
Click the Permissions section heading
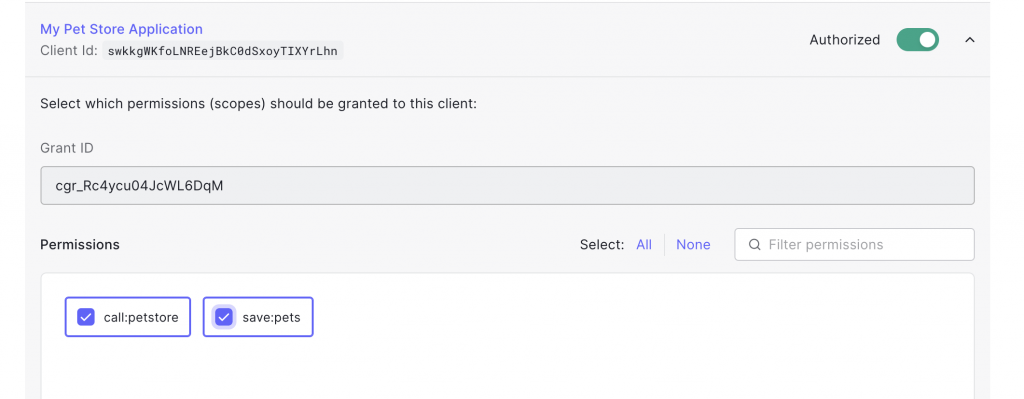(x=80, y=245)
